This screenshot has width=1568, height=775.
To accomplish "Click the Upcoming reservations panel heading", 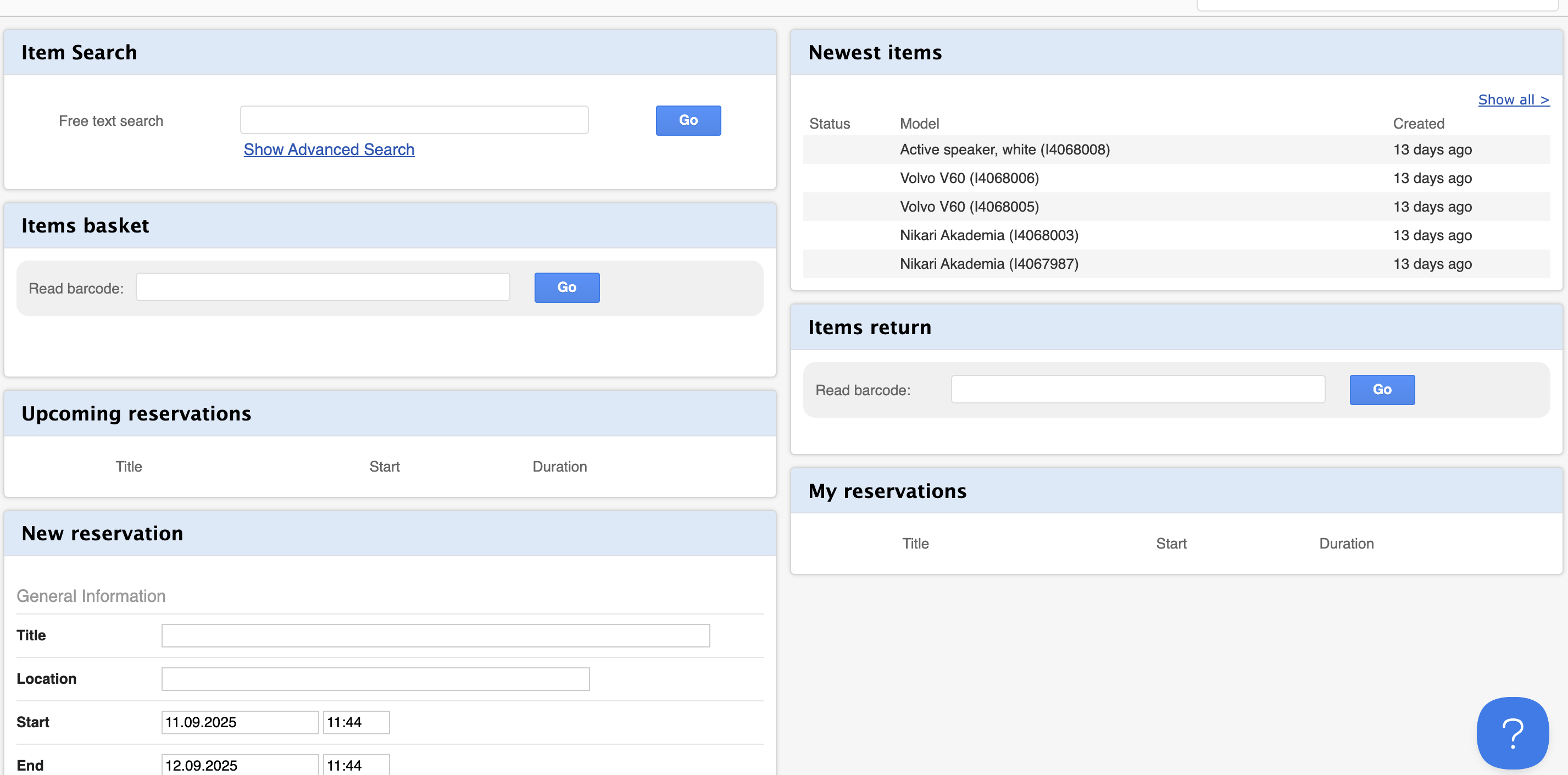I will coord(136,413).
